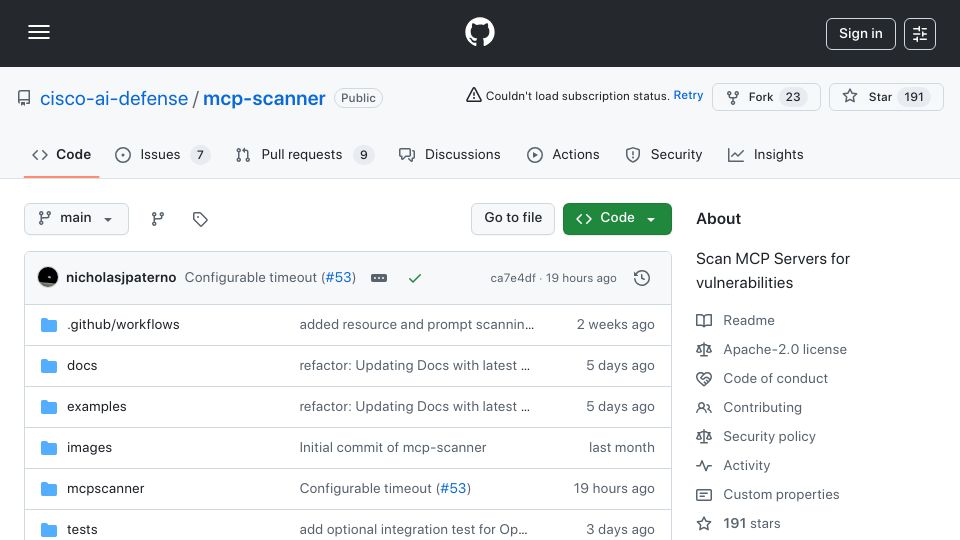Open commit hash ca7e4df
The height and width of the screenshot is (540, 960).
(513, 278)
